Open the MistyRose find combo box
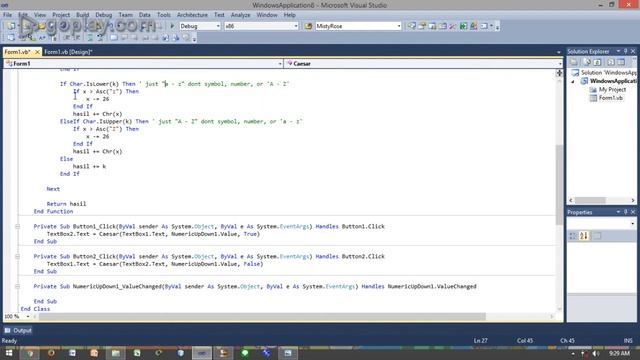 click(x=358, y=26)
